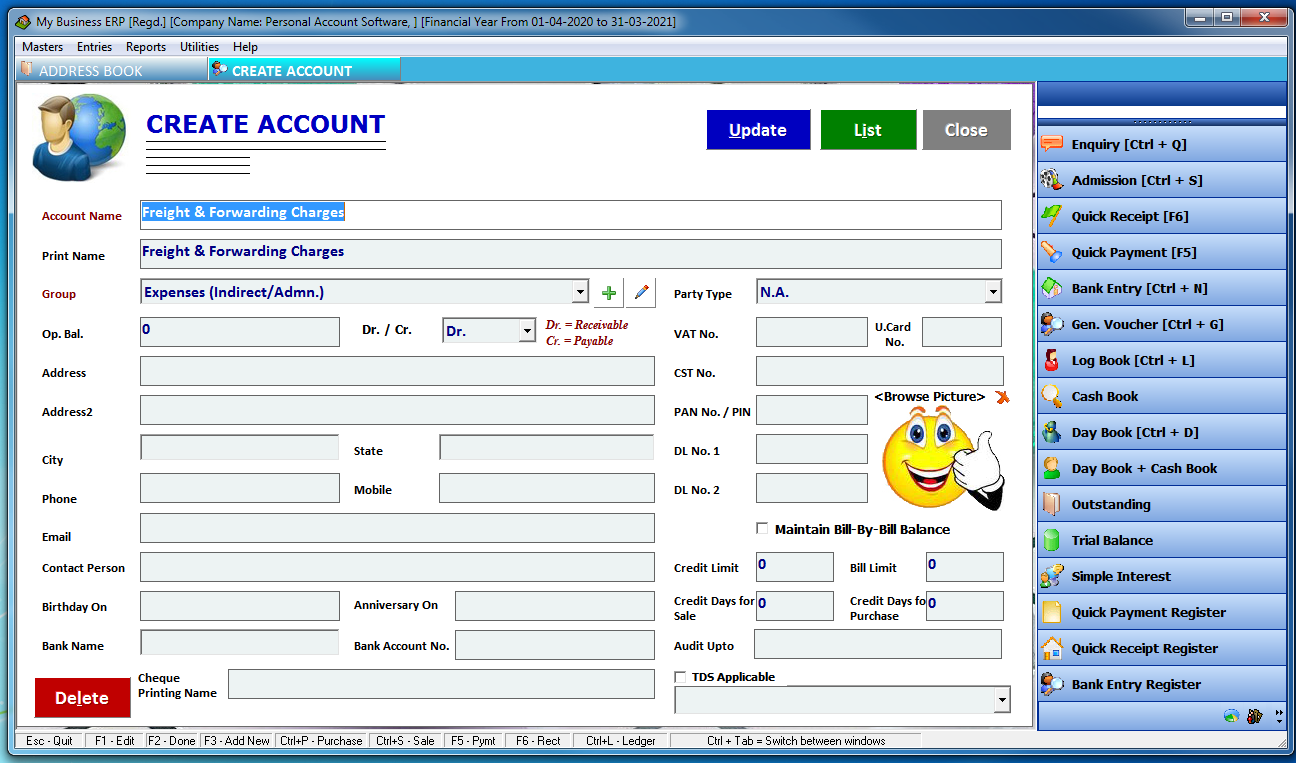The image size is (1296, 763).
Task: Enable Maintain Bill-By-Bill Balance
Action: pos(762,529)
